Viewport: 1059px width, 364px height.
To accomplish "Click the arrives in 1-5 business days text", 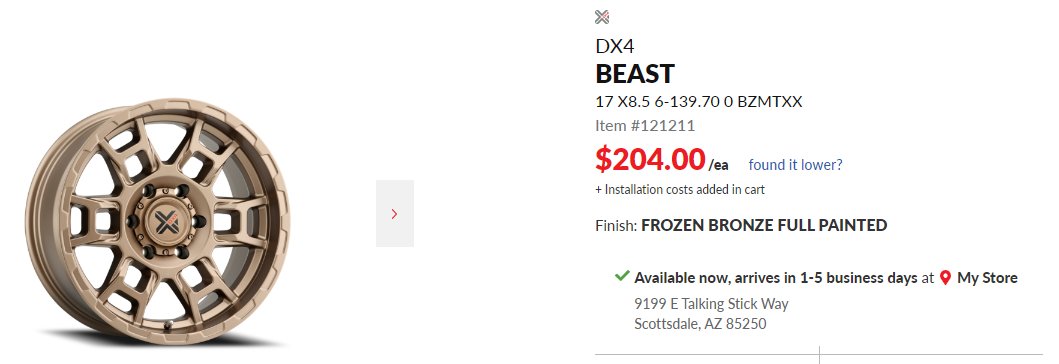I will click(826, 278).
